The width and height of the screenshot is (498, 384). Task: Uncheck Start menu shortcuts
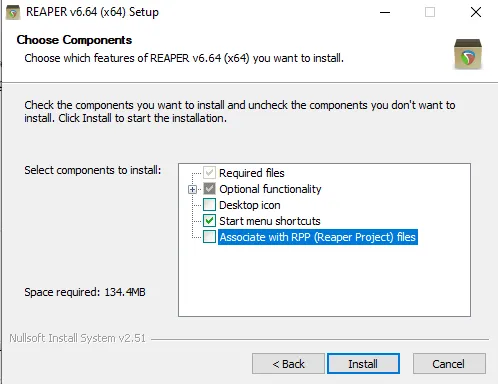click(209, 221)
